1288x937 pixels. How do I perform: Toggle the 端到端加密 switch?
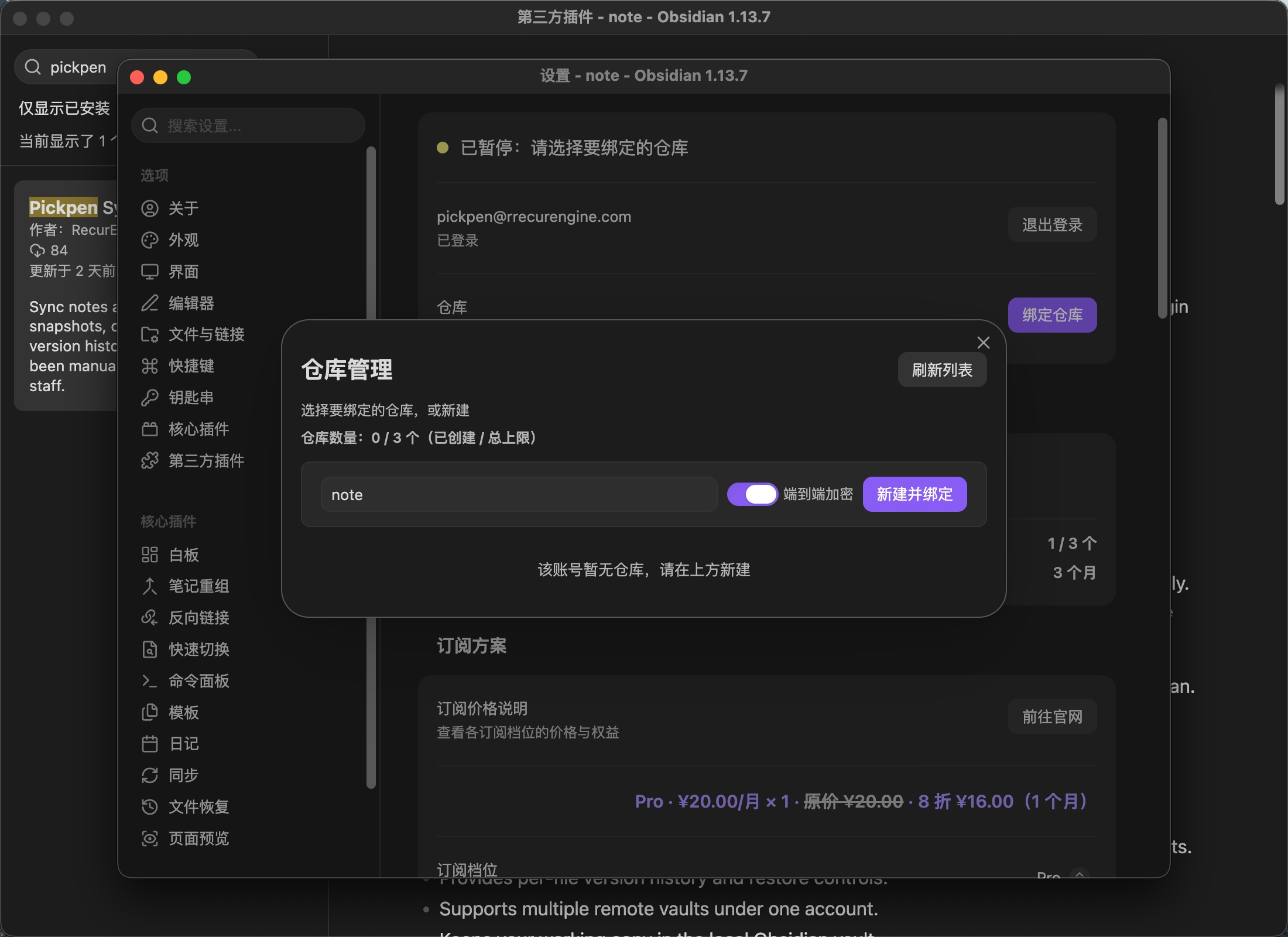(x=752, y=494)
